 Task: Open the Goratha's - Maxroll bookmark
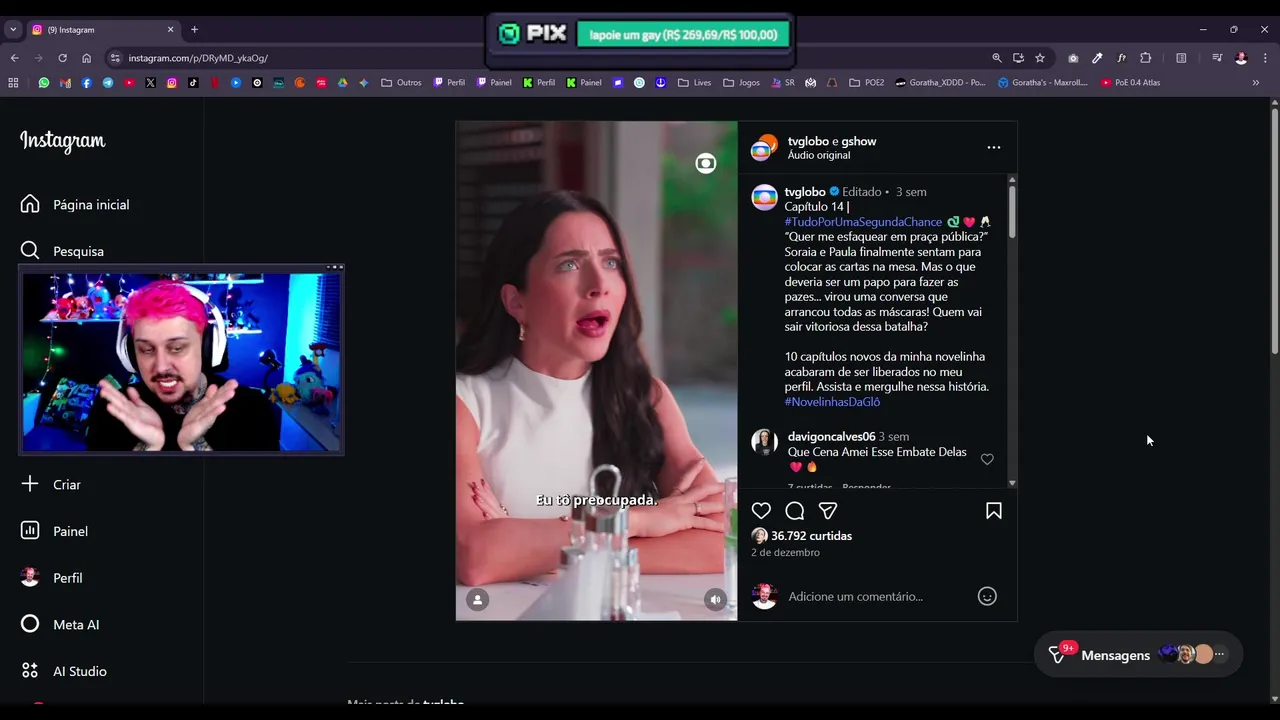click(x=1043, y=83)
